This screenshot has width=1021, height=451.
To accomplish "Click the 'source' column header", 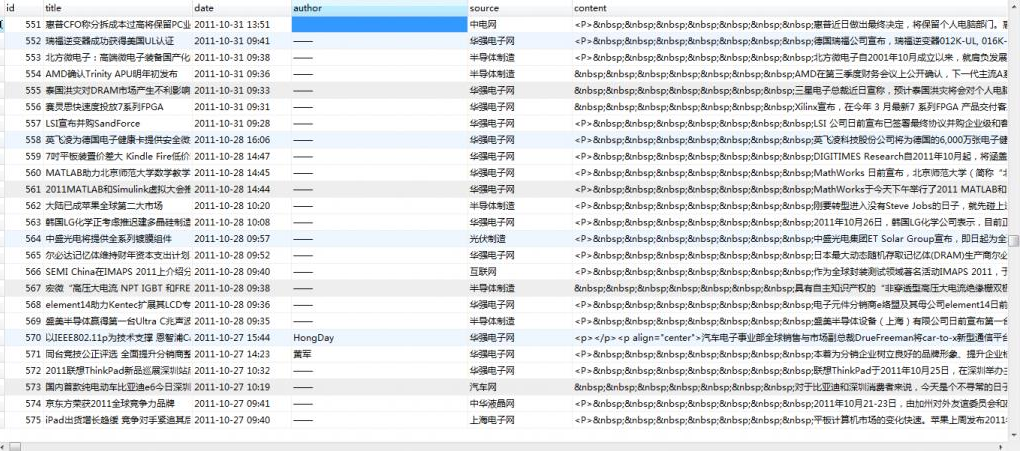I will (x=518, y=7).
